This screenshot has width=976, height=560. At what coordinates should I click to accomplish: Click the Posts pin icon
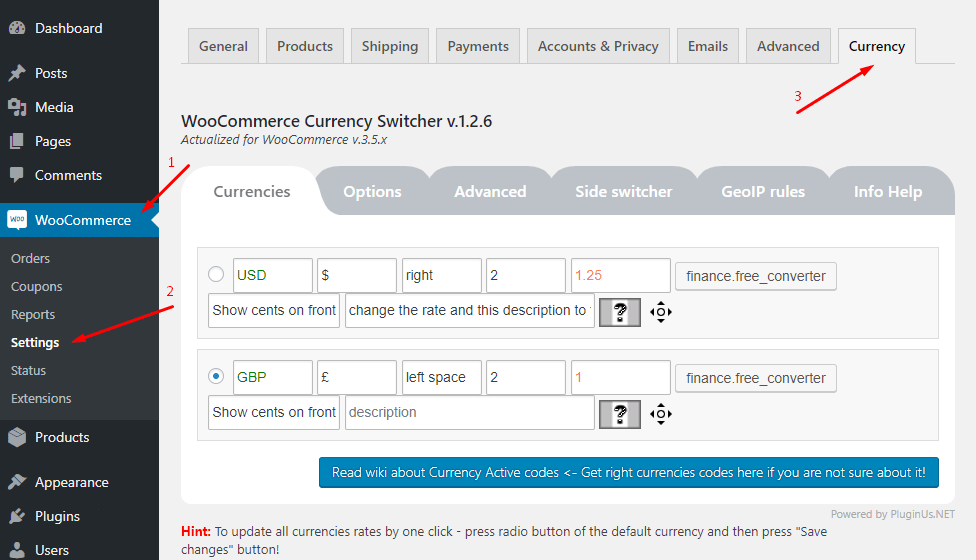pyautogui.click(x=17, y=73)
